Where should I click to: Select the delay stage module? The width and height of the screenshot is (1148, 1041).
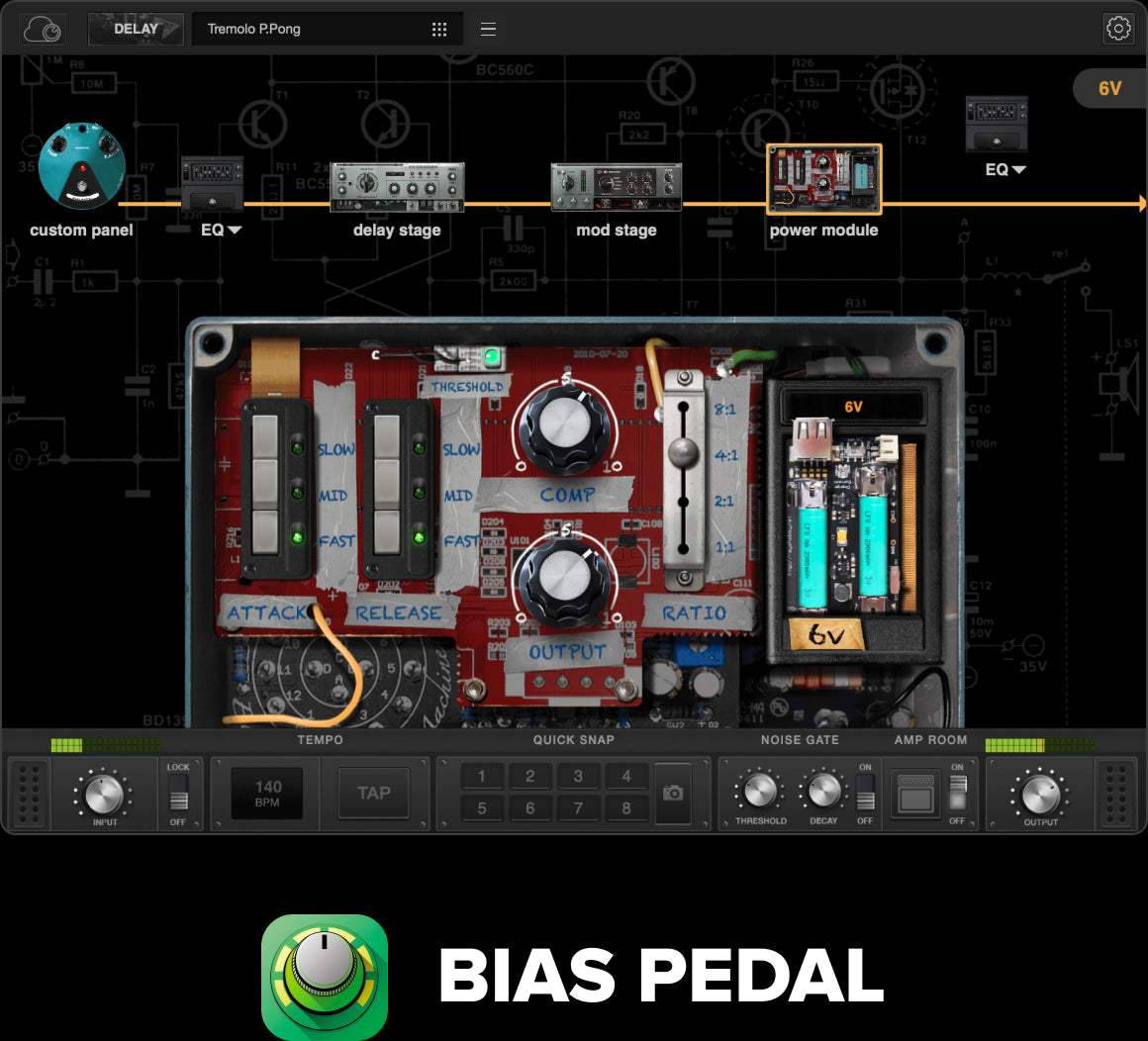[x=397, y=187]
